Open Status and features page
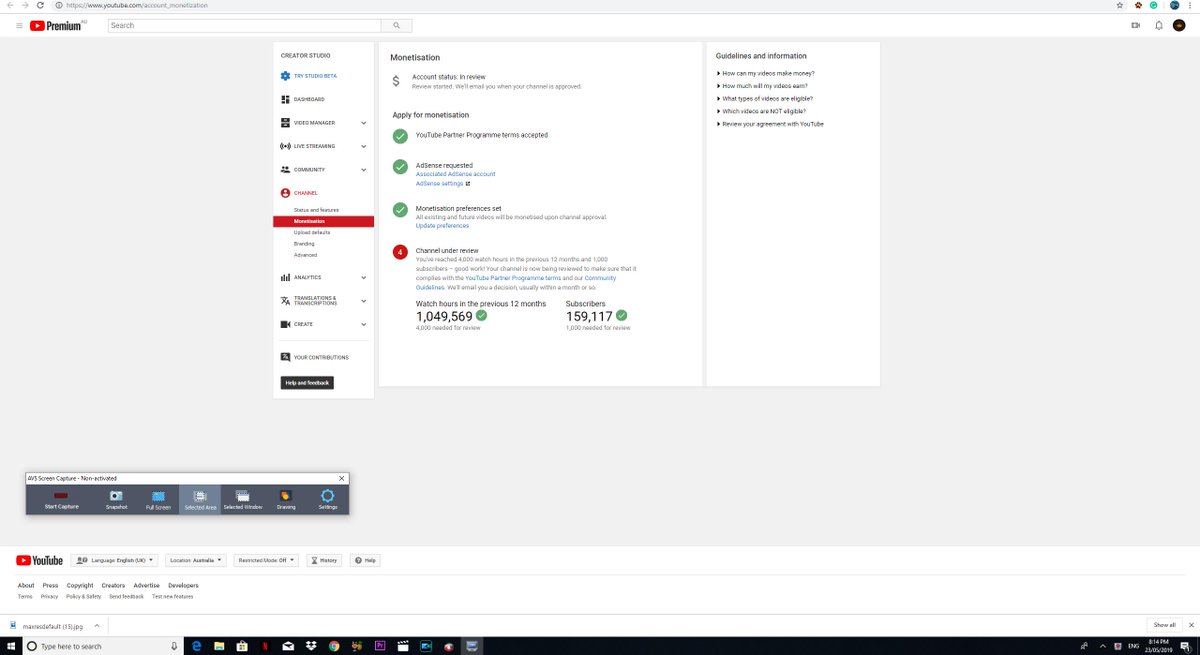 point(316,210)
